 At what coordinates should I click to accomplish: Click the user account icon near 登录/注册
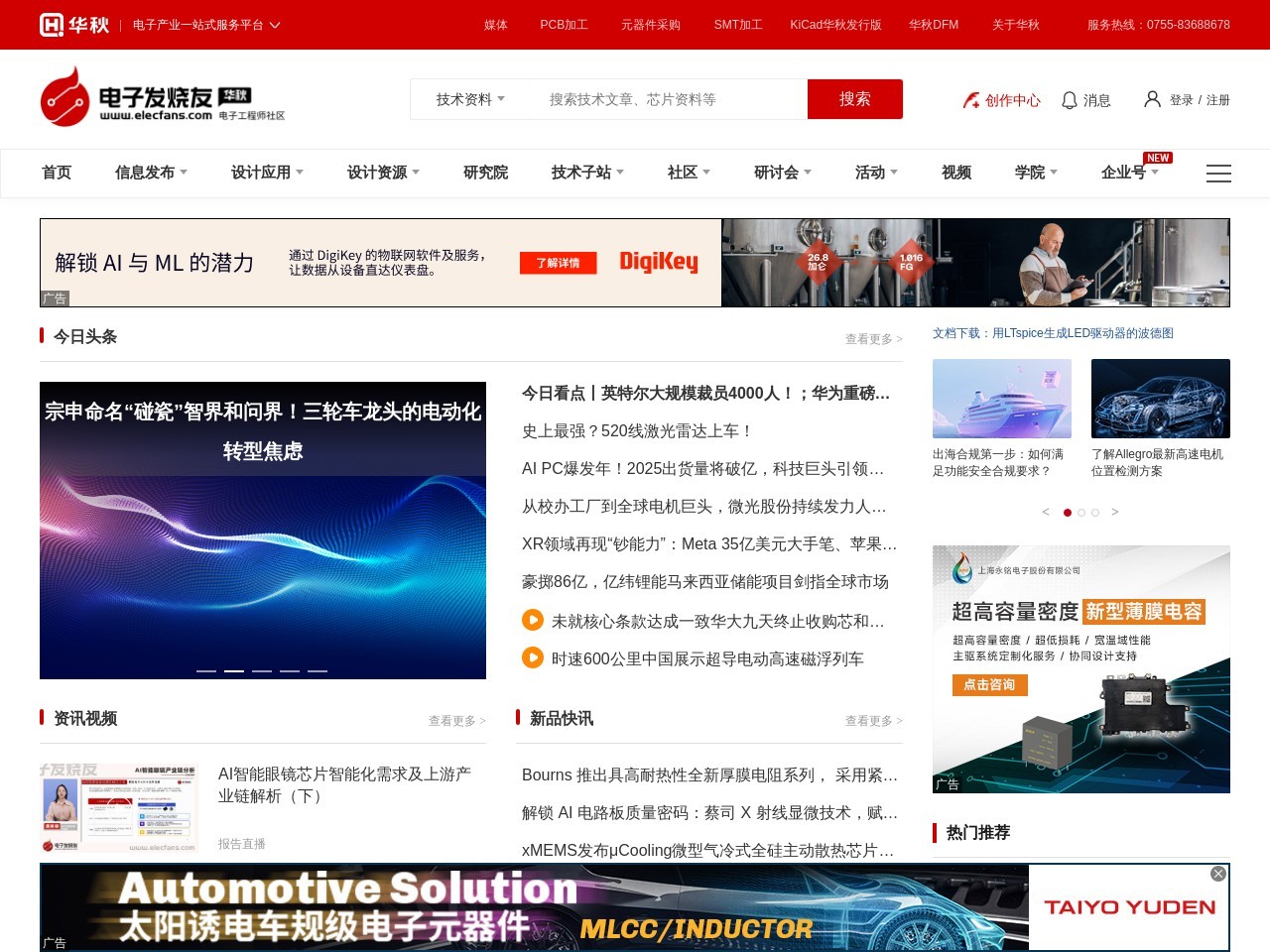(x=1151, y=99)
